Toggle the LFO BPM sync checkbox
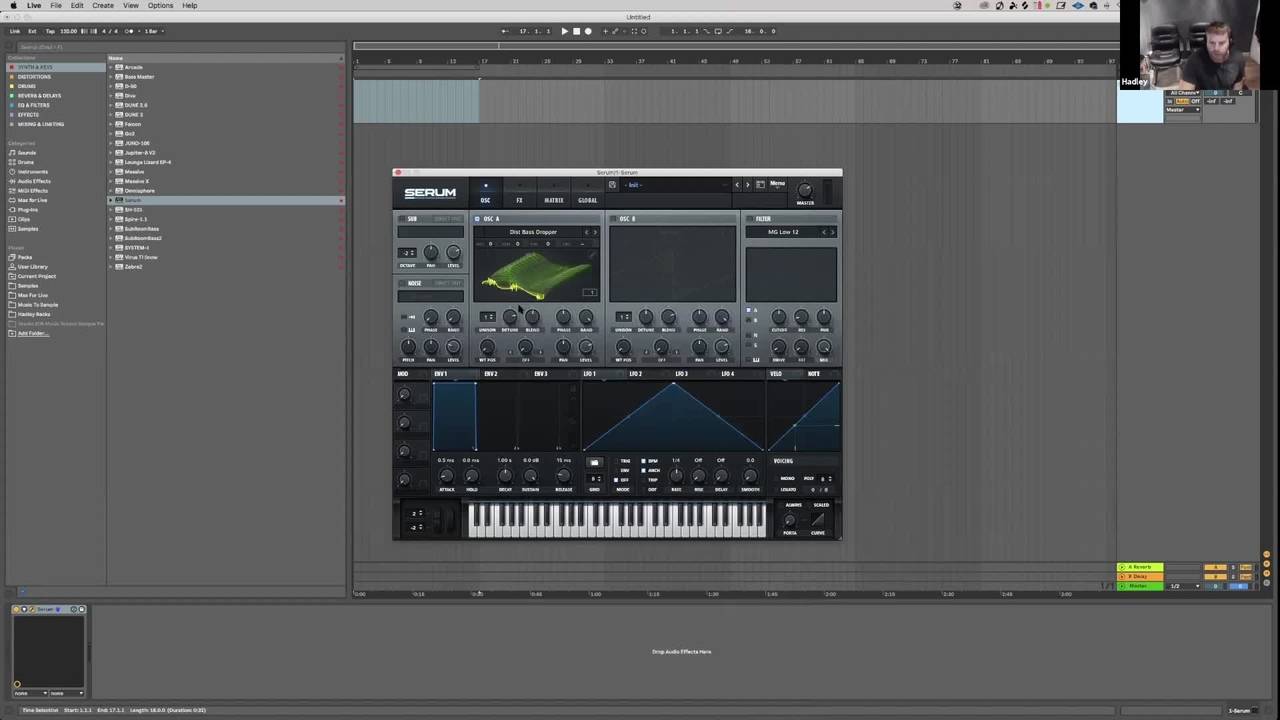Viewport: 1280px width, 720px height. pos(643,461)
